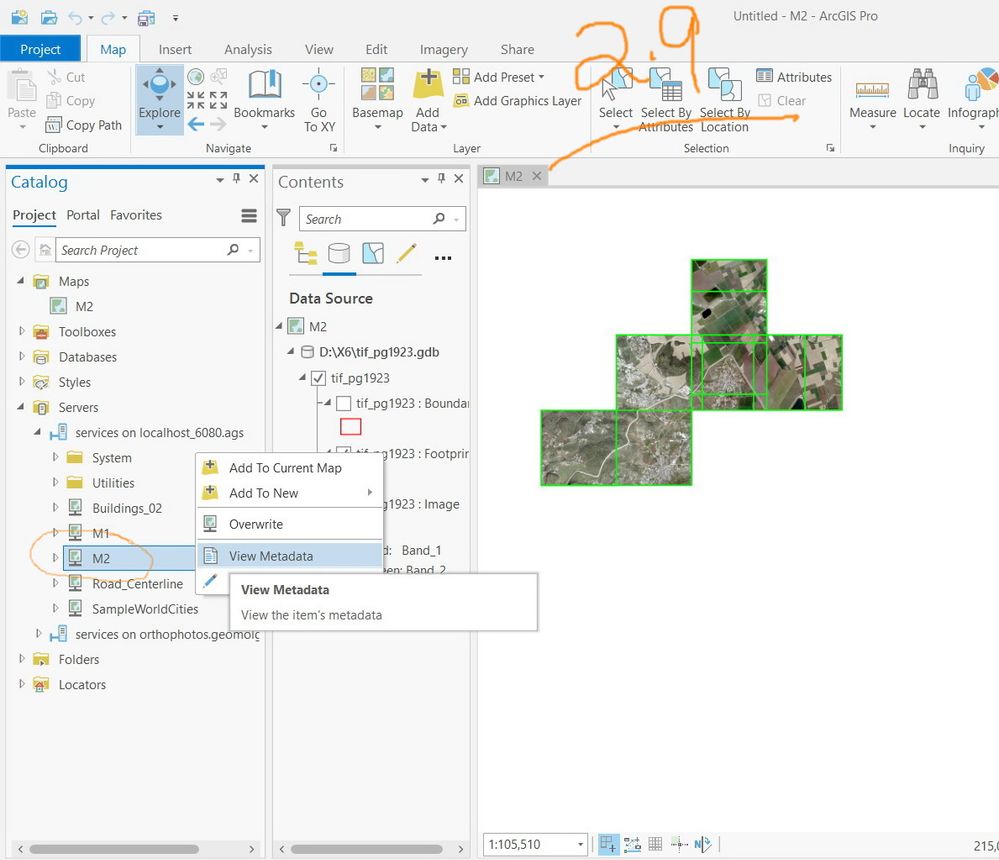
Task: Pin the Catalog pane auto-hide
Action: coord(236,178)
